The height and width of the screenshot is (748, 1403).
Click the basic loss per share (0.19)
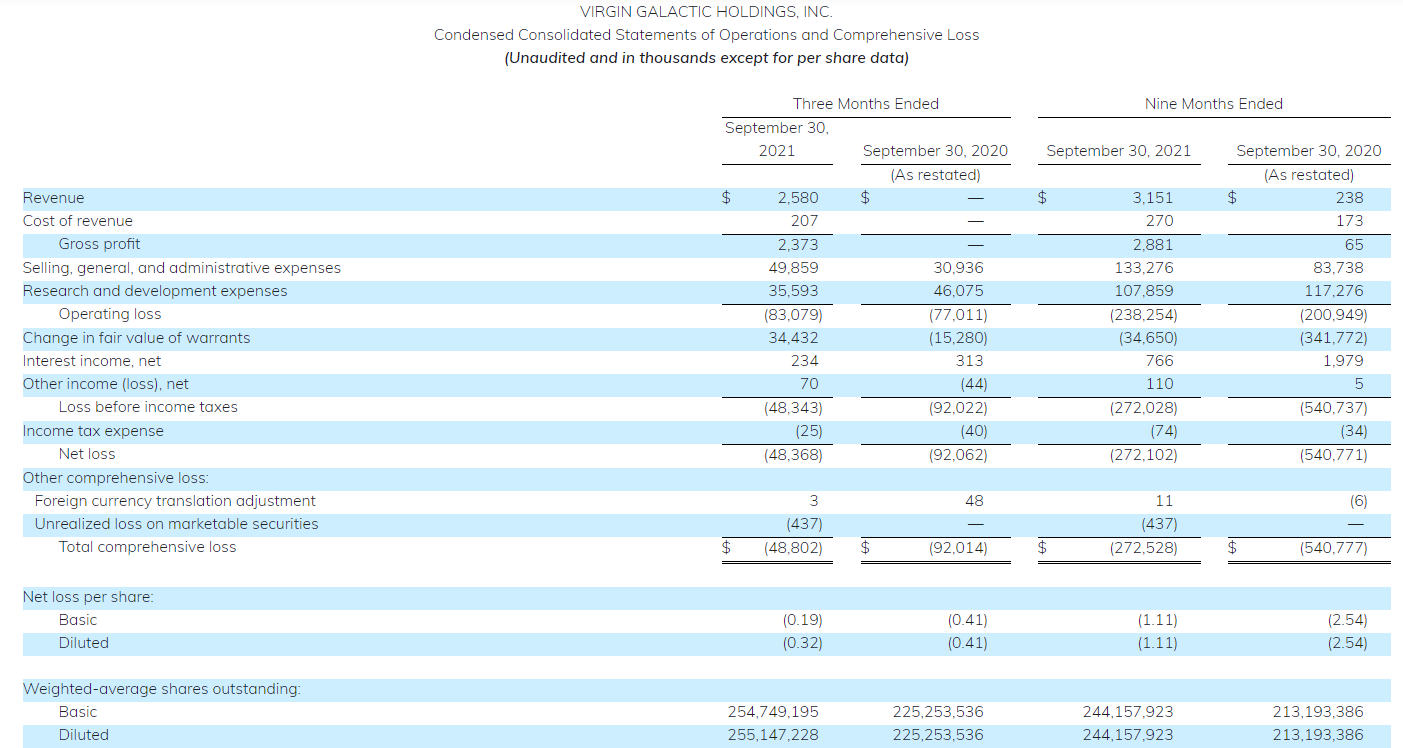pos(802,620)
